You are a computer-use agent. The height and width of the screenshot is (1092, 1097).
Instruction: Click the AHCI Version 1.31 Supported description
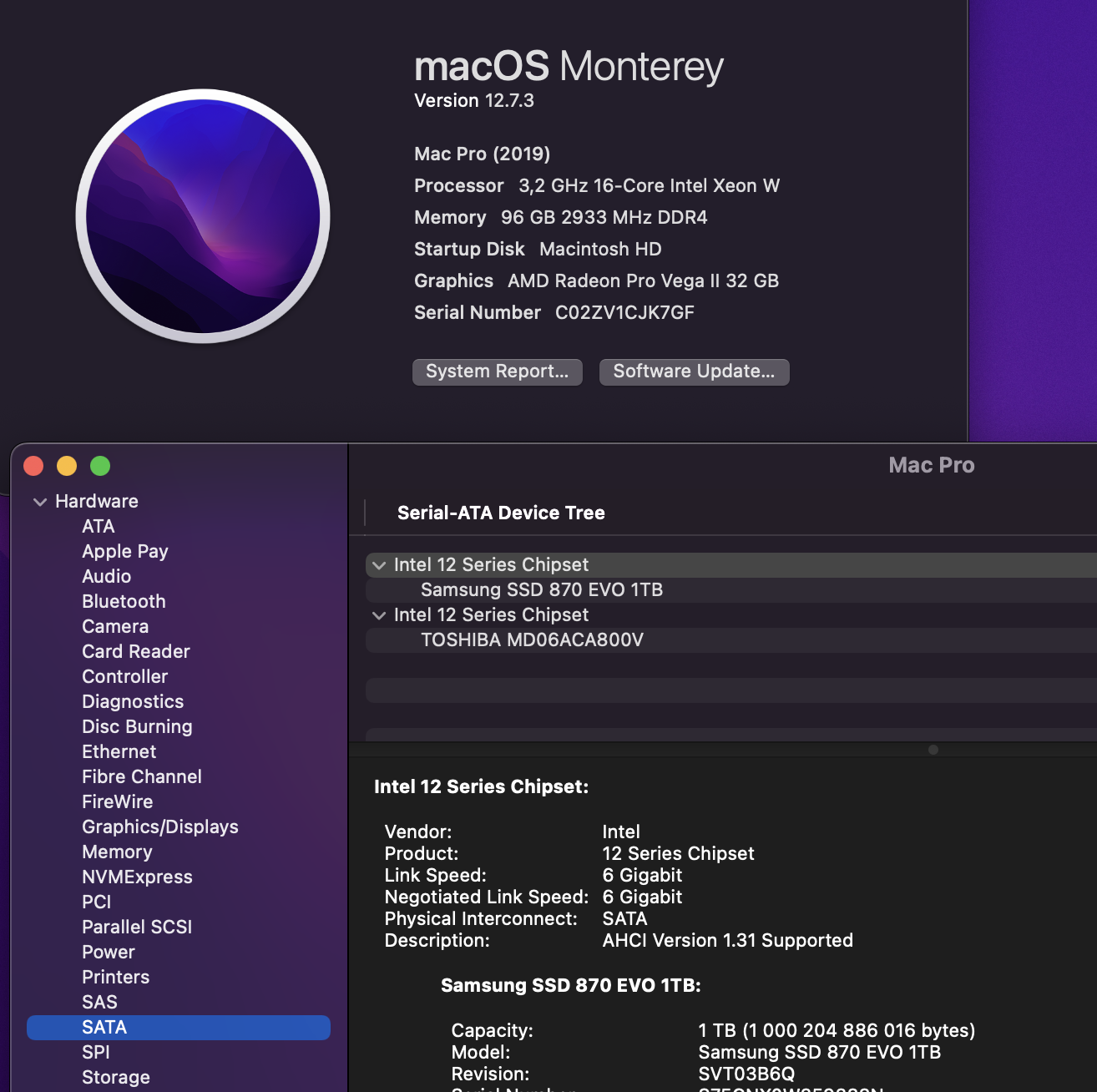coord(728,941)
